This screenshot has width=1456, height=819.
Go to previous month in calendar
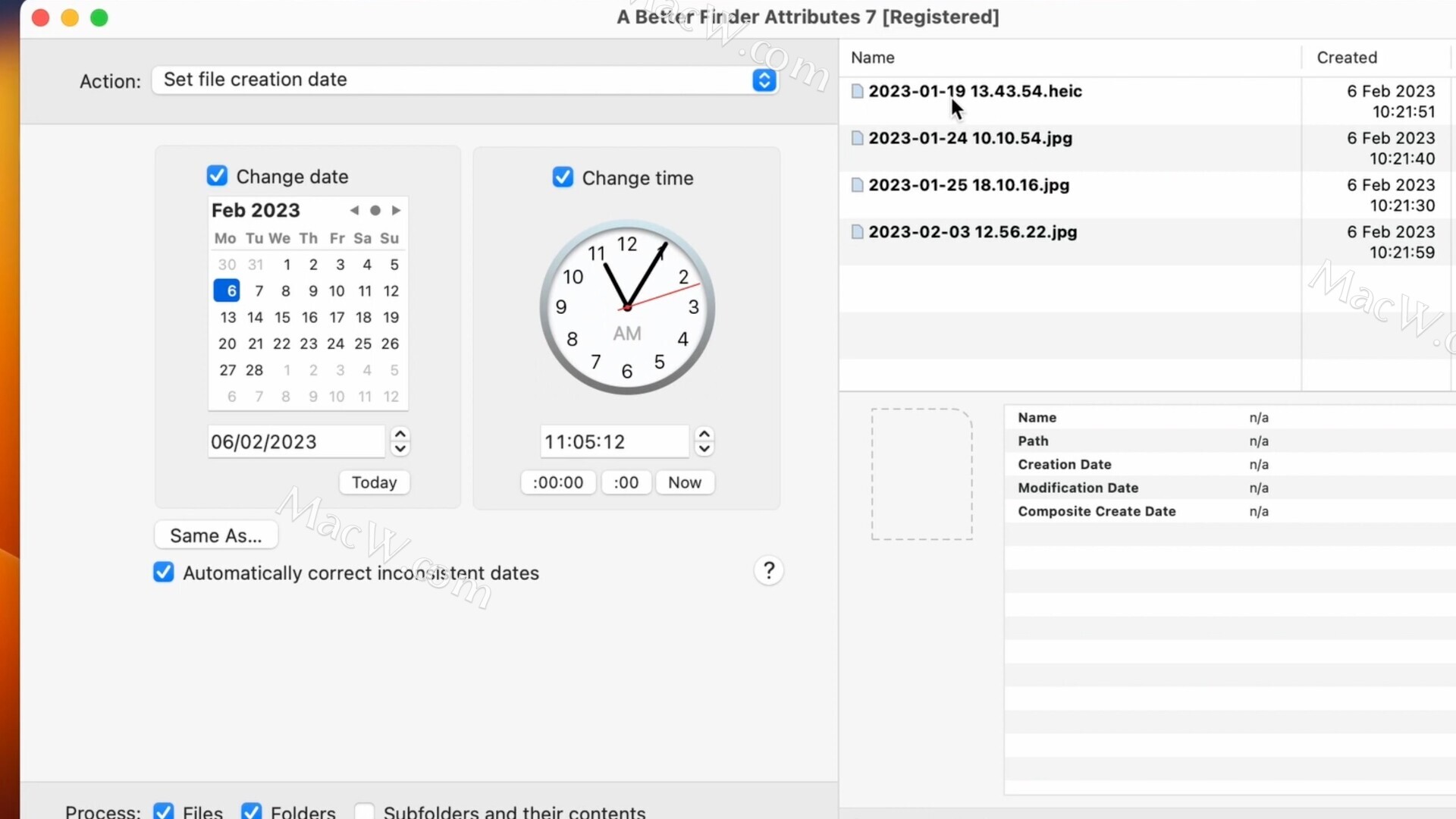[x=354, y=210]
